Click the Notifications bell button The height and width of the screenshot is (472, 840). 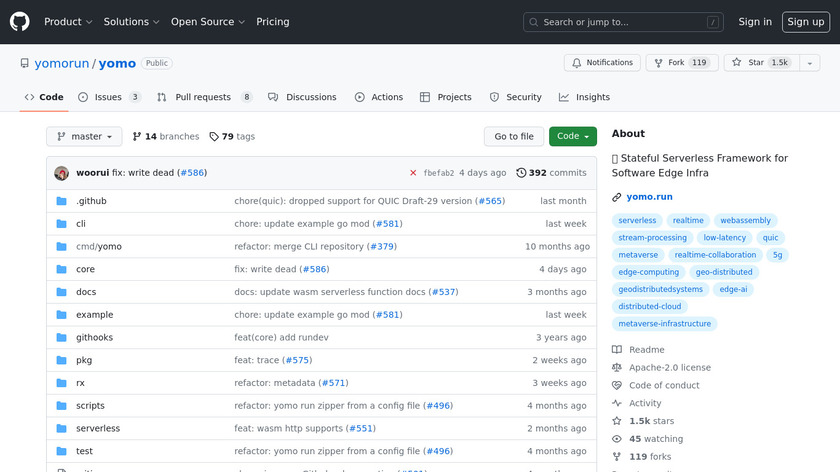pos(602,63)
